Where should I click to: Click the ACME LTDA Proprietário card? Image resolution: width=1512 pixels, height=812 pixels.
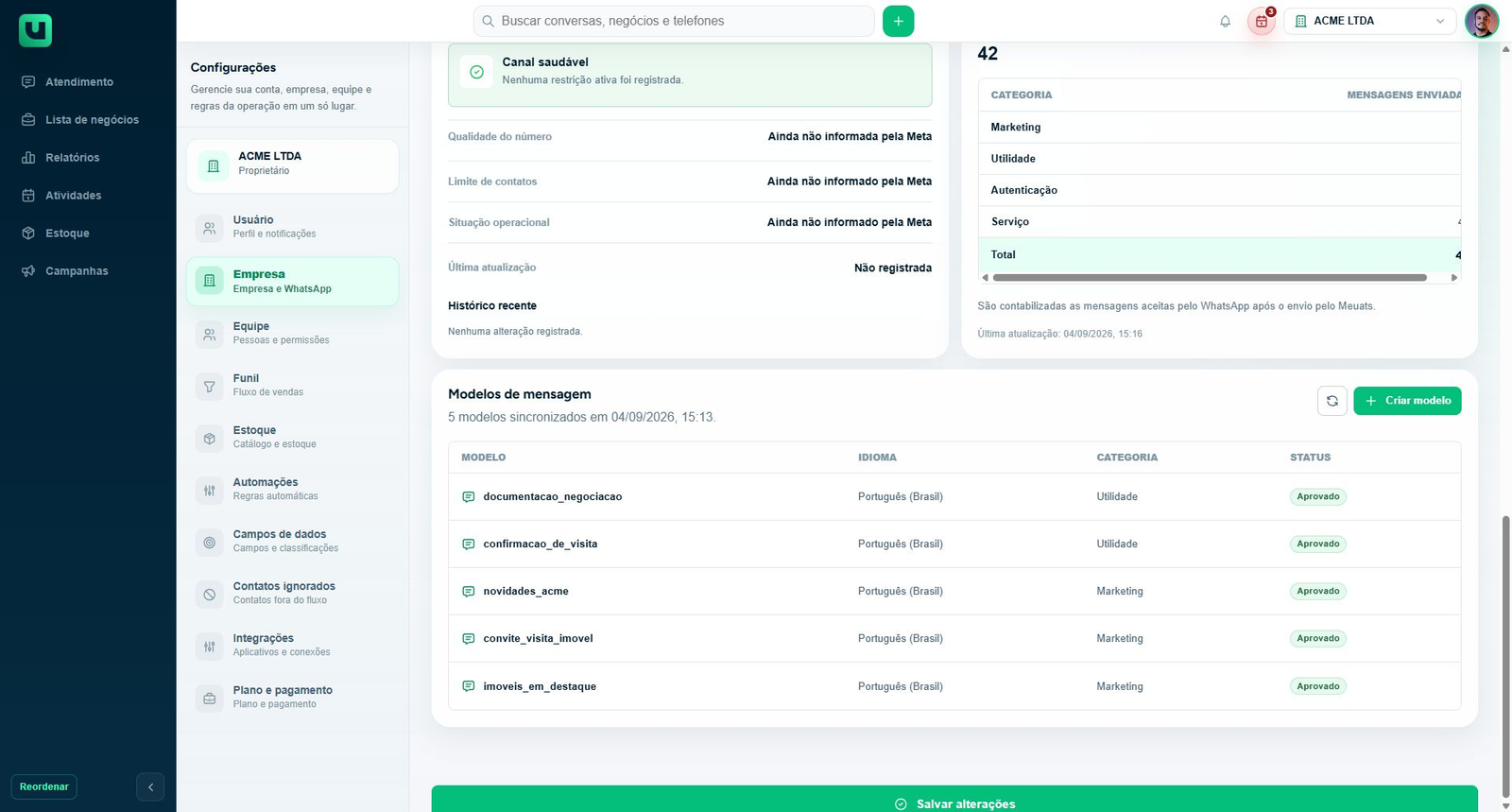[x=293, y=166]
